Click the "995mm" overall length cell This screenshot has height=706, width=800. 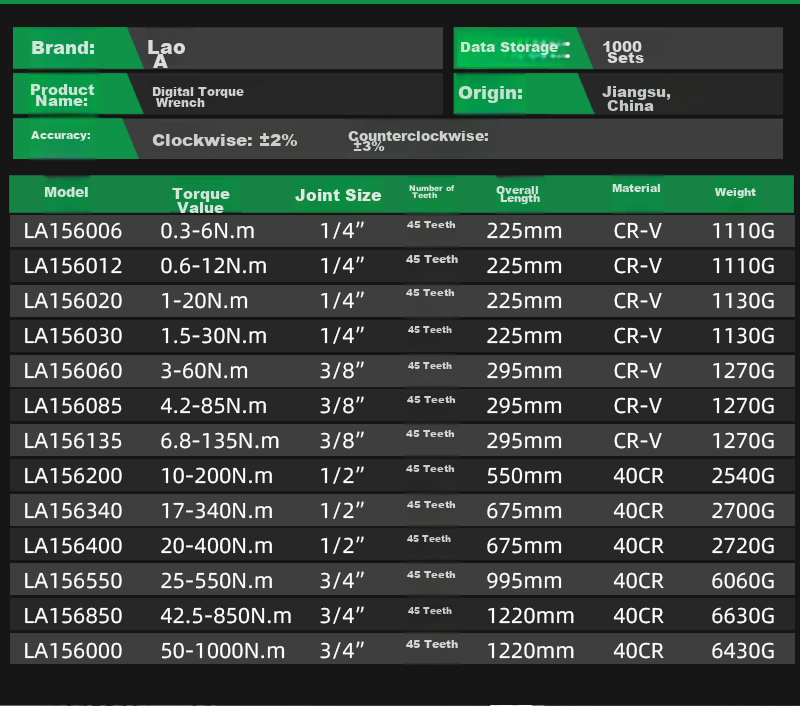tap(524, 581)
